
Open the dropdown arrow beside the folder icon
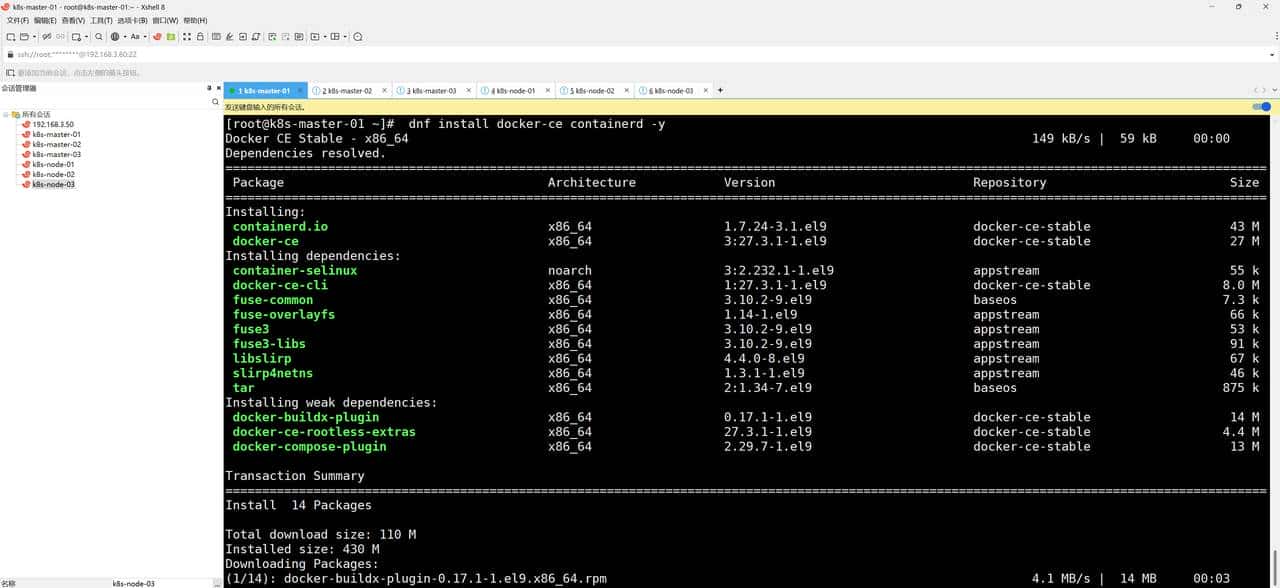[33, 37]
